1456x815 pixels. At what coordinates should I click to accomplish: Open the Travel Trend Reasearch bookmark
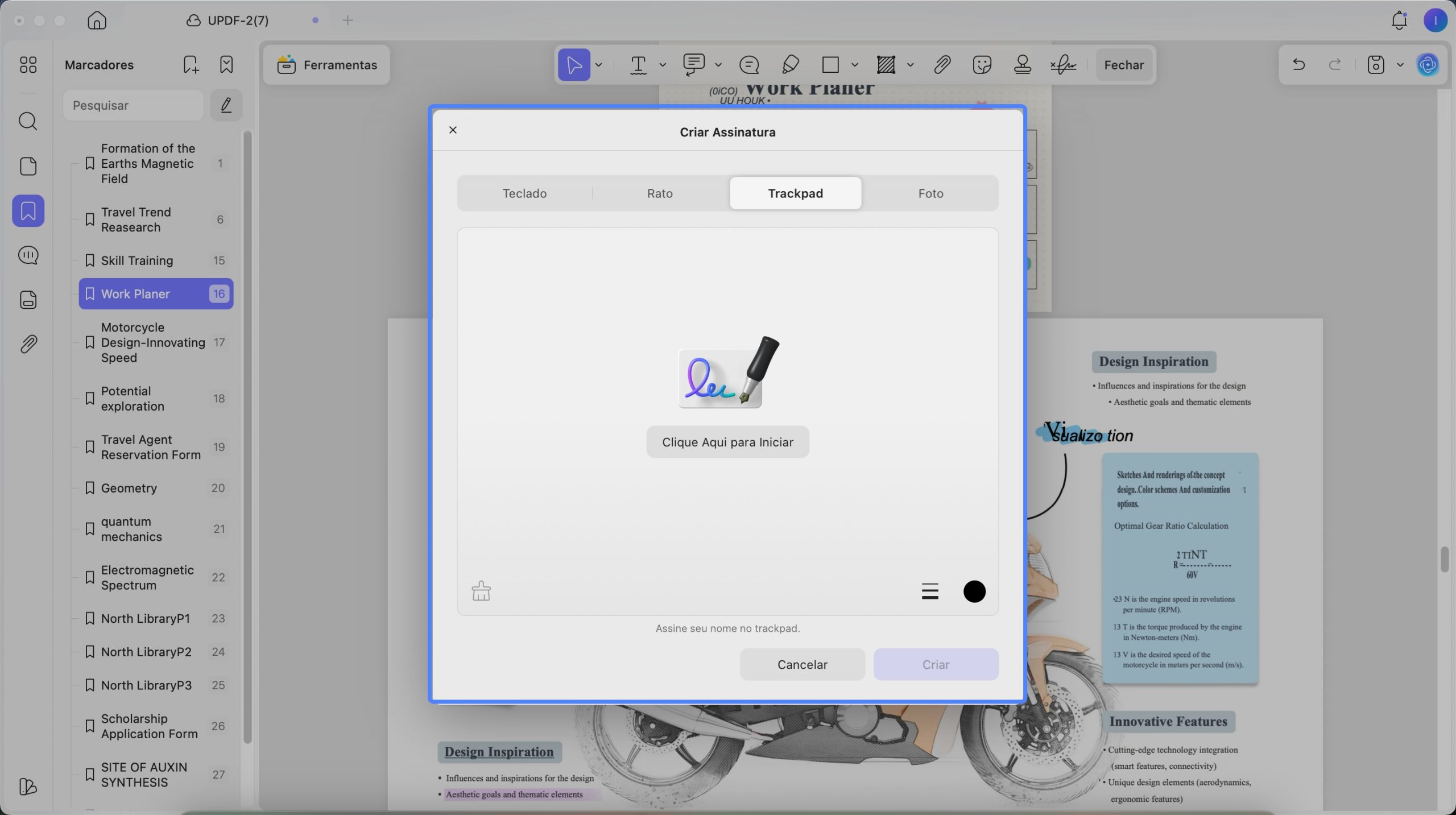pos(156,220)
